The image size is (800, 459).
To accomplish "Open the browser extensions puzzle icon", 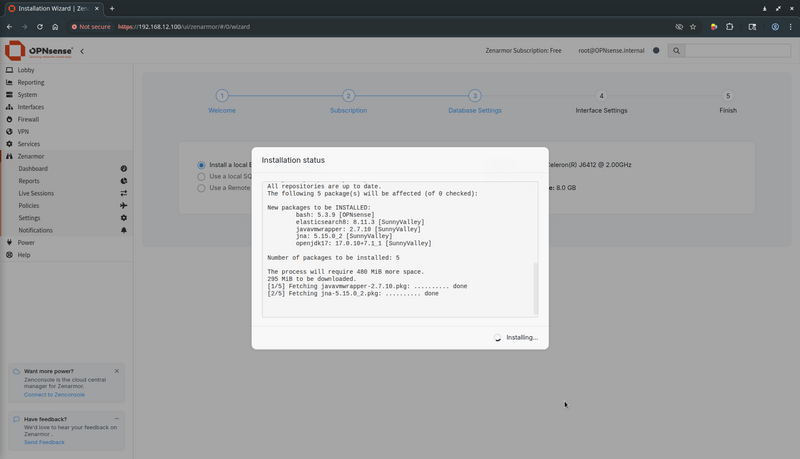I will coord(730,27).
